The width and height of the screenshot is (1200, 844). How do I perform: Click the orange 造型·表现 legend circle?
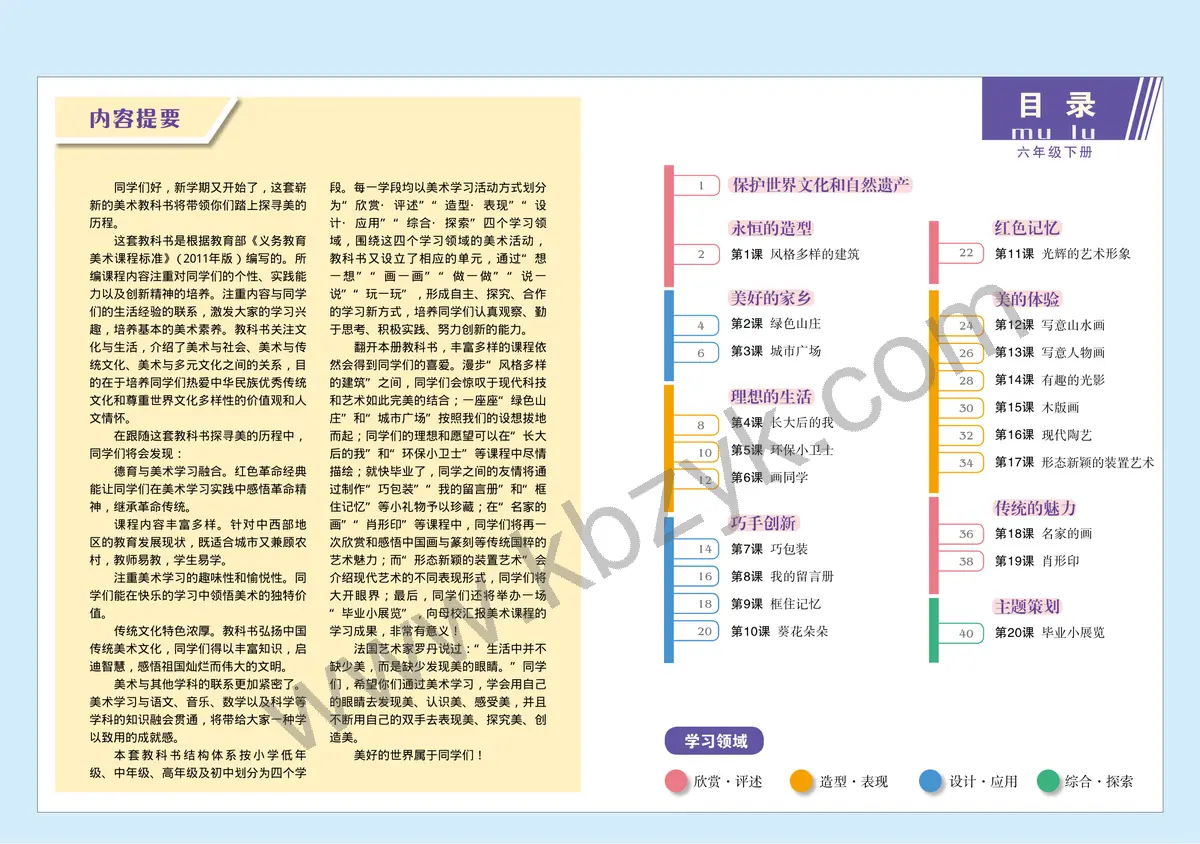click(x=802, y=781)
